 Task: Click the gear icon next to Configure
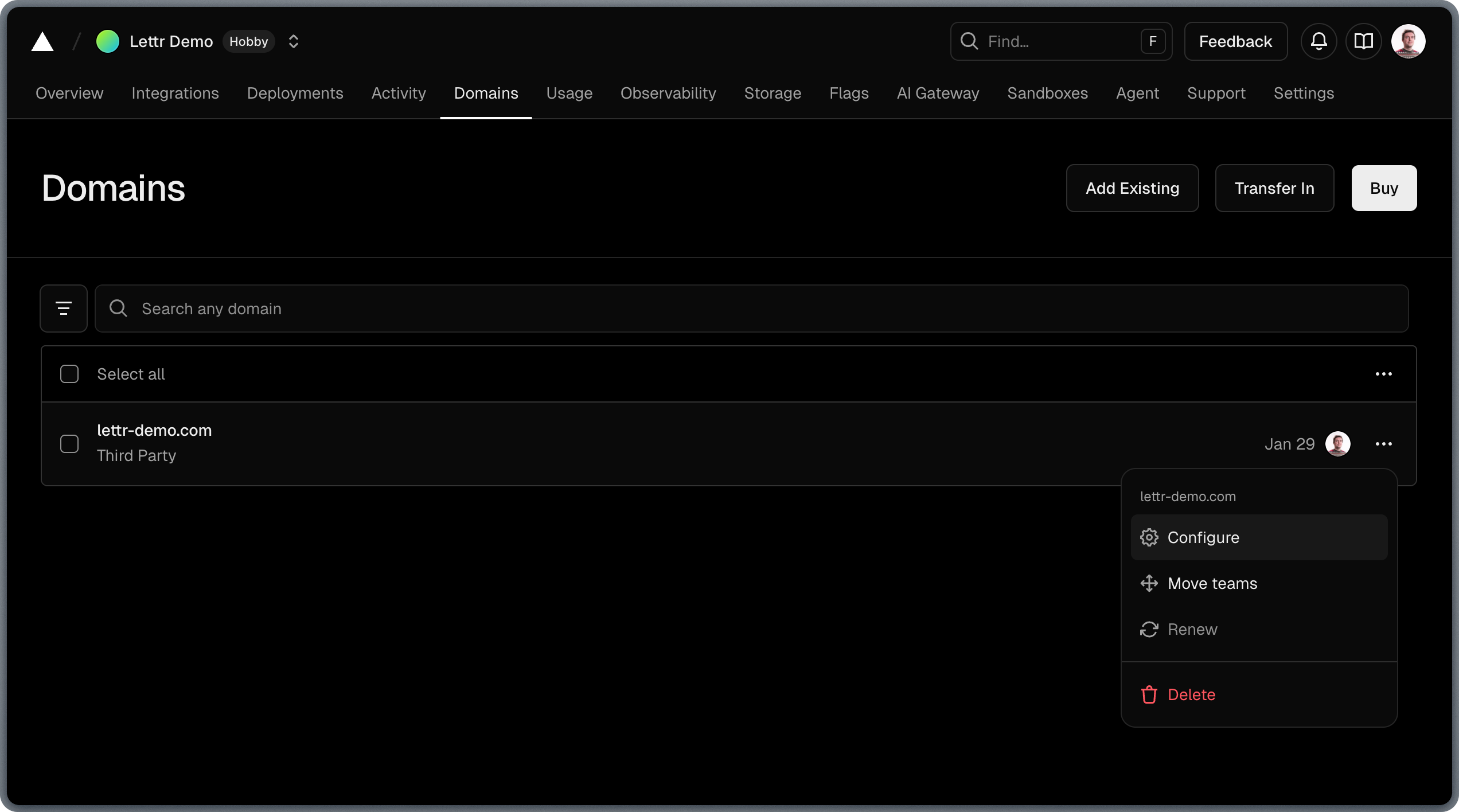point(1149,537)
